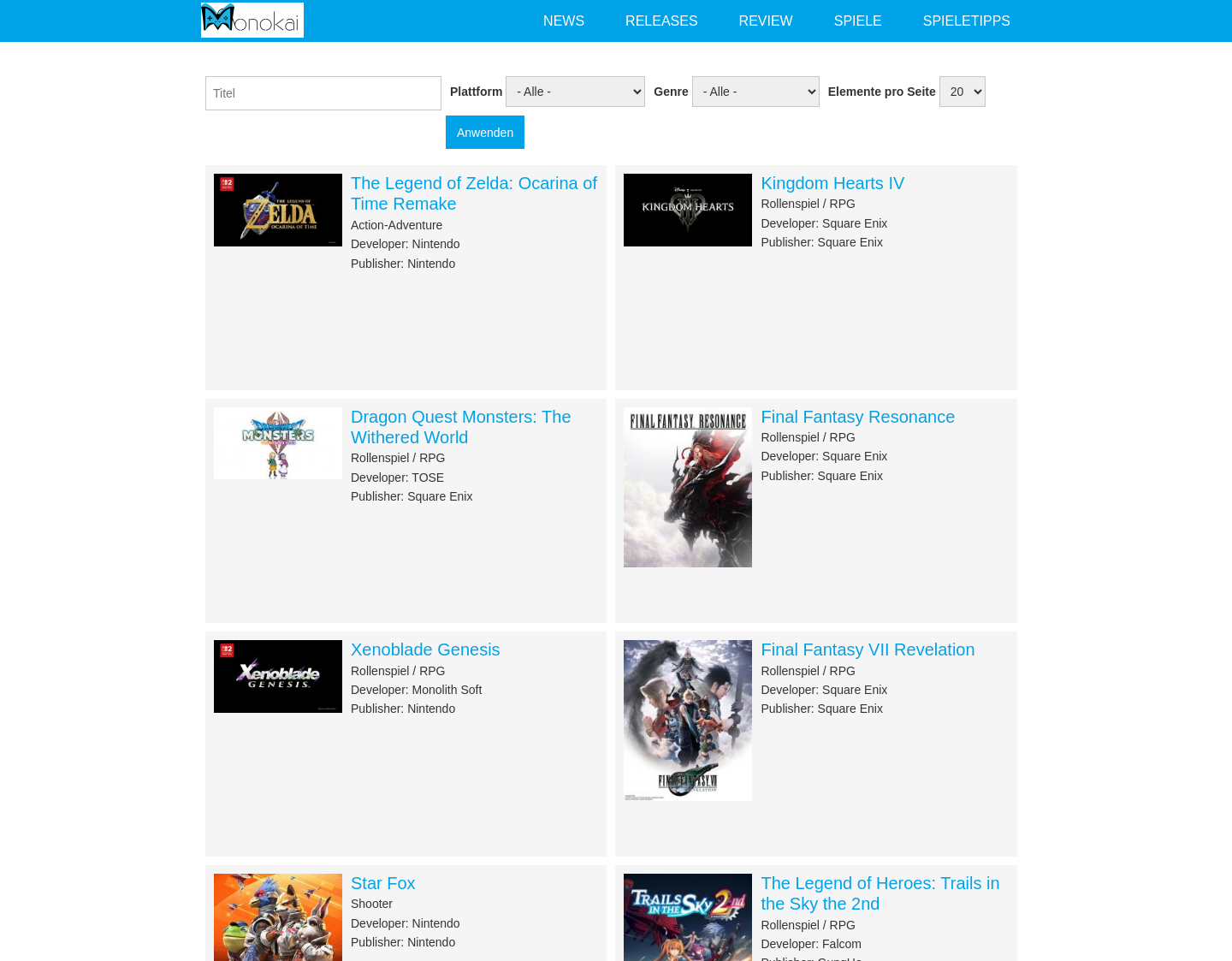Viewport: 1232px width, 961px height.
Task: Click 'Developer: Monolith Soft' text
Action: pyautogui.click(x=416, y=690)
